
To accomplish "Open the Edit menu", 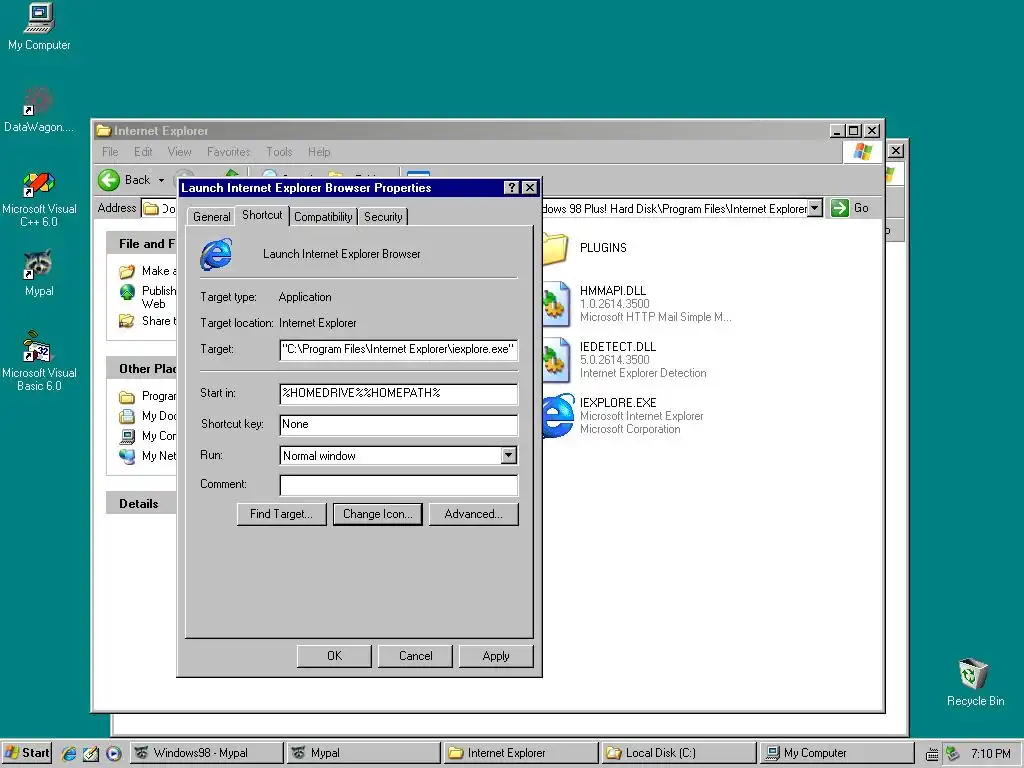I will pos(143,152).
